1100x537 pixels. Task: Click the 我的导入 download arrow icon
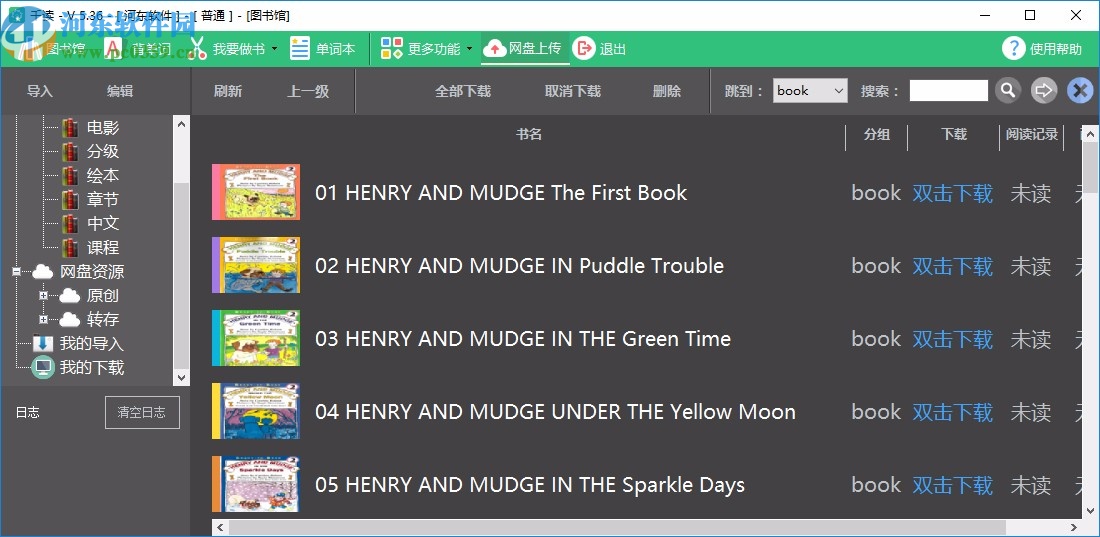pos(43,344)
